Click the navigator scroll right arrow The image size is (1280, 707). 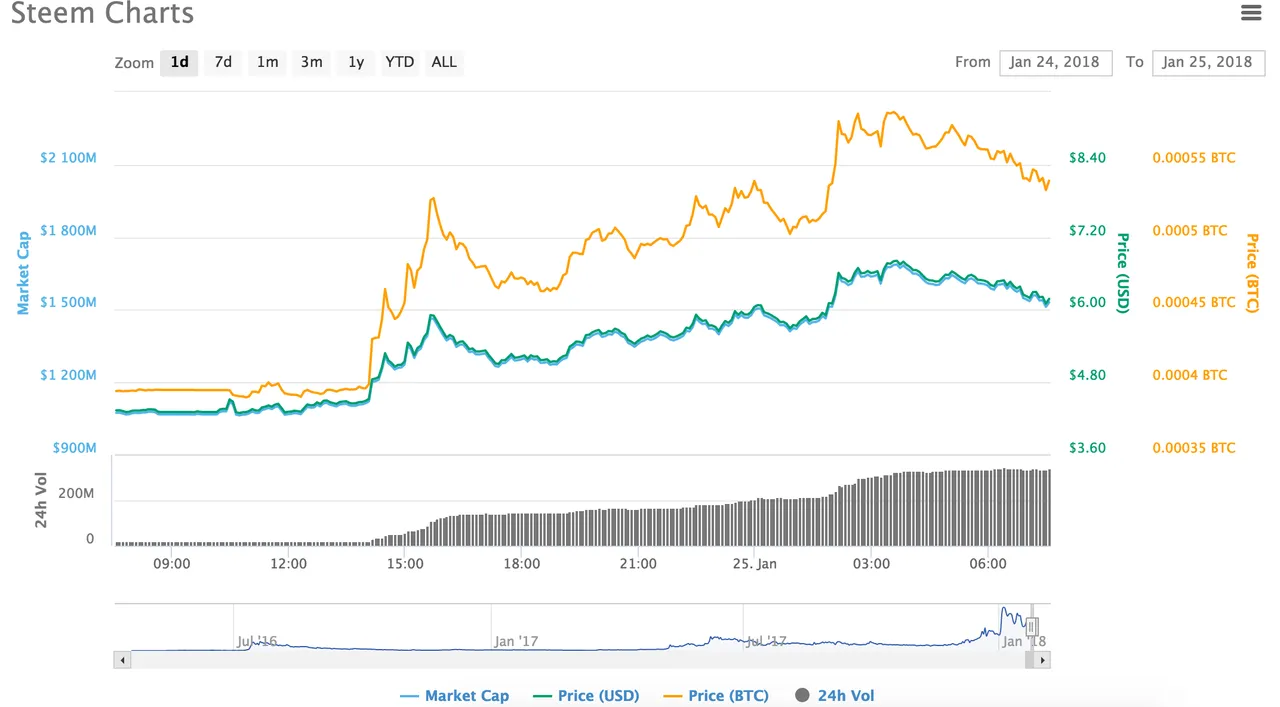pos(1042,660)
